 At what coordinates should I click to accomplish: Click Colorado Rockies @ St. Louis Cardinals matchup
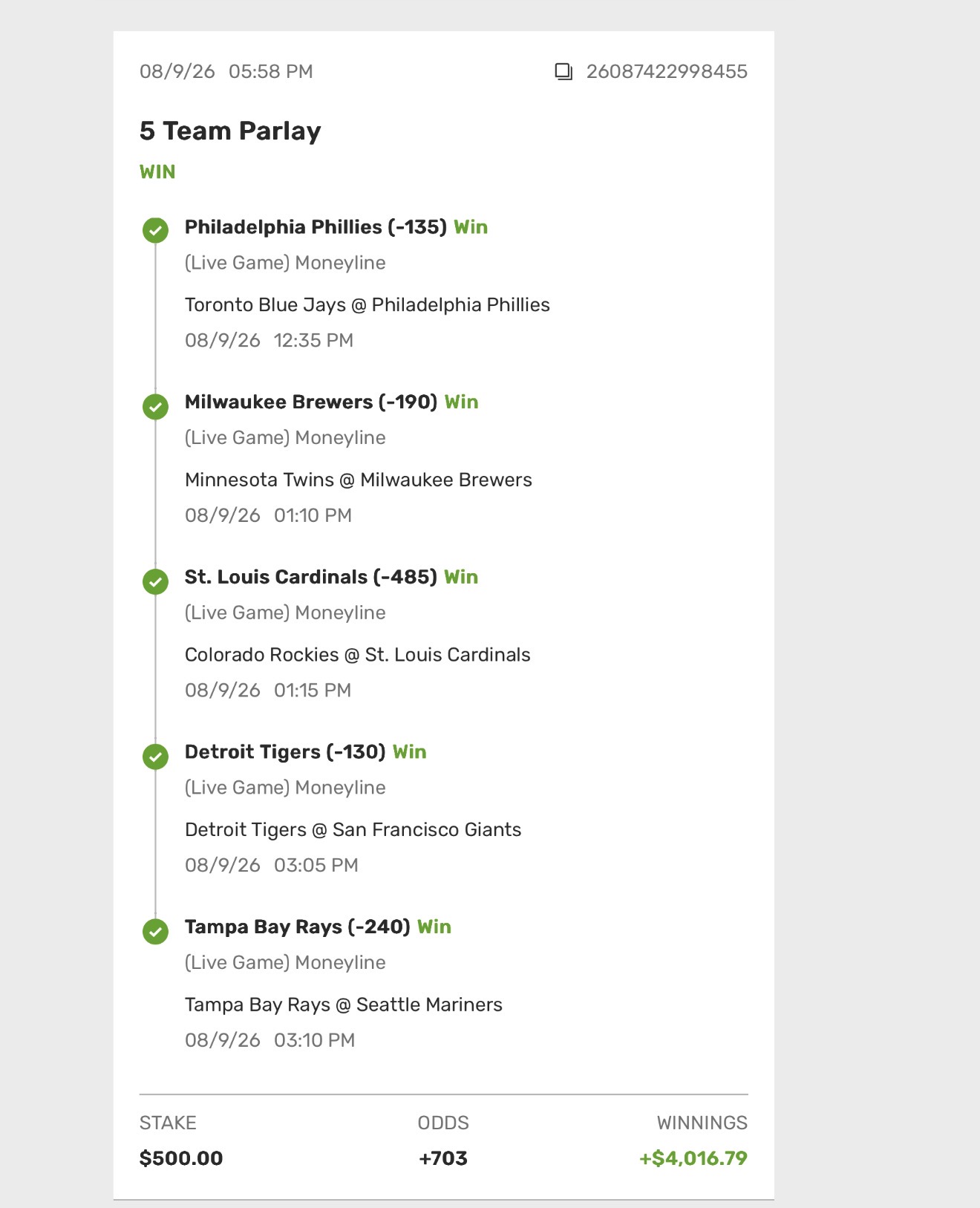358,655
